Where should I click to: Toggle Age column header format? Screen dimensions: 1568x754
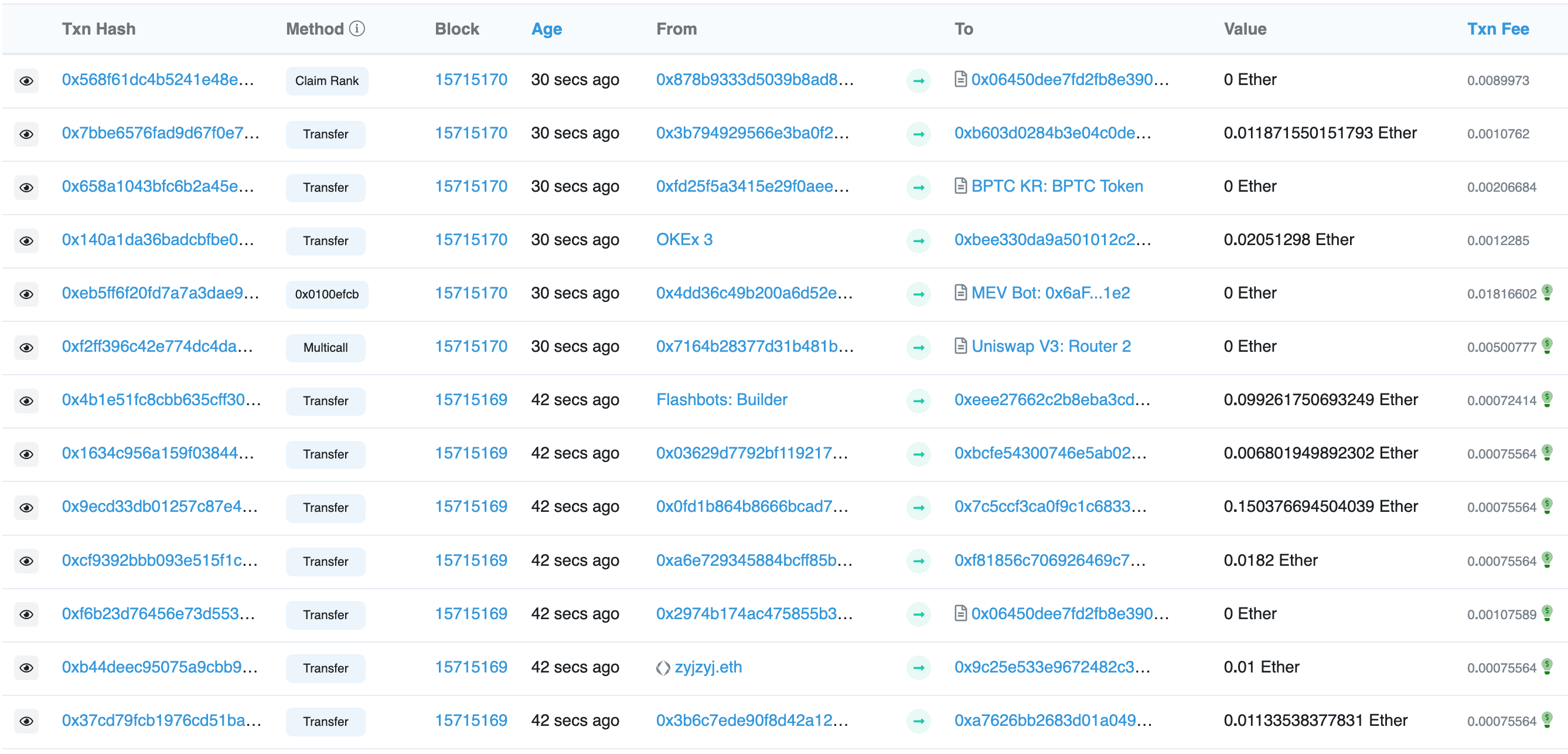pyautogui.click(x=546, y=29)
